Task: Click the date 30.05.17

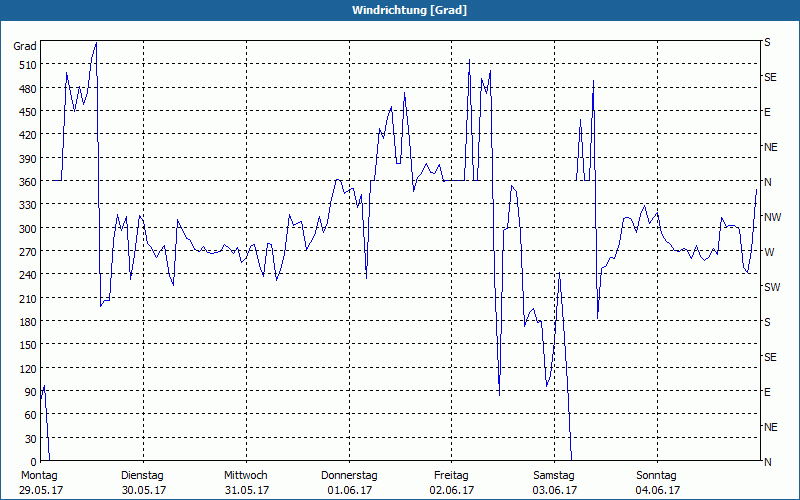Action: click(x=144, y=490)
